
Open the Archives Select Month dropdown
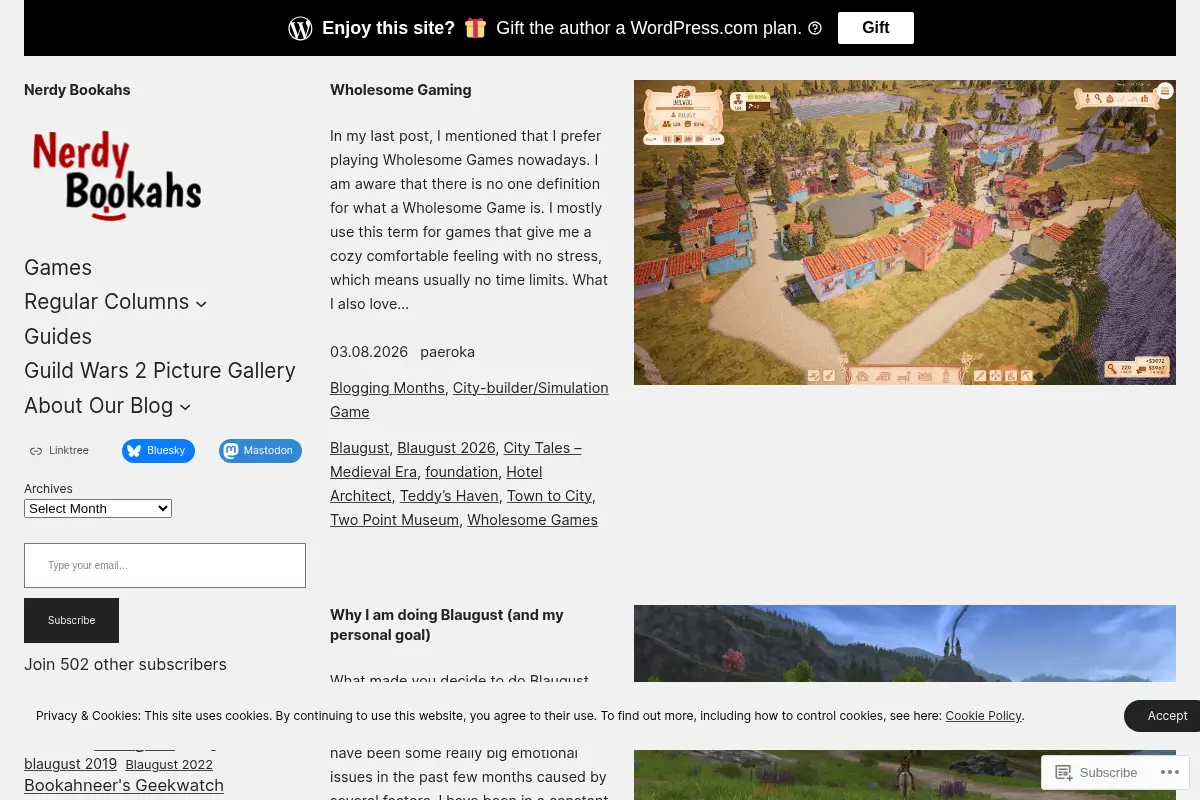98,508
